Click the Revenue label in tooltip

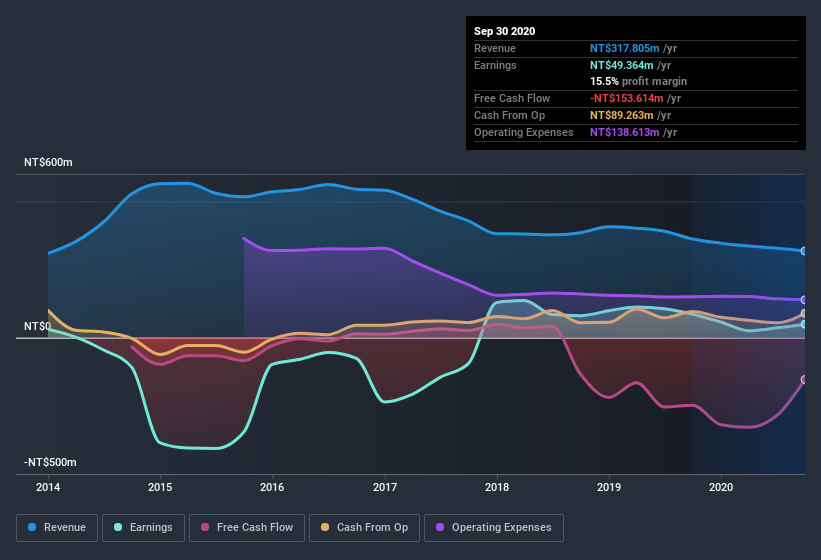(495, 48)
